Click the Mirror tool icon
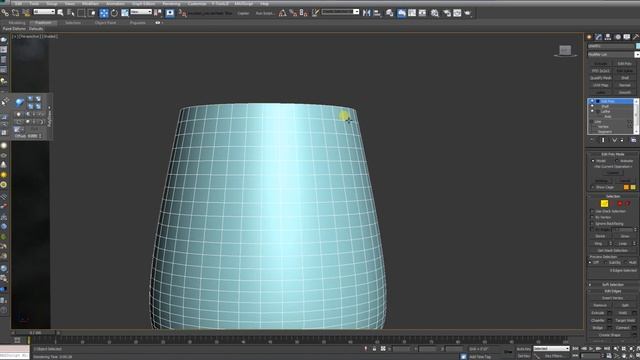The width and height of the screenshot is (640, 360). coord(367,13)
